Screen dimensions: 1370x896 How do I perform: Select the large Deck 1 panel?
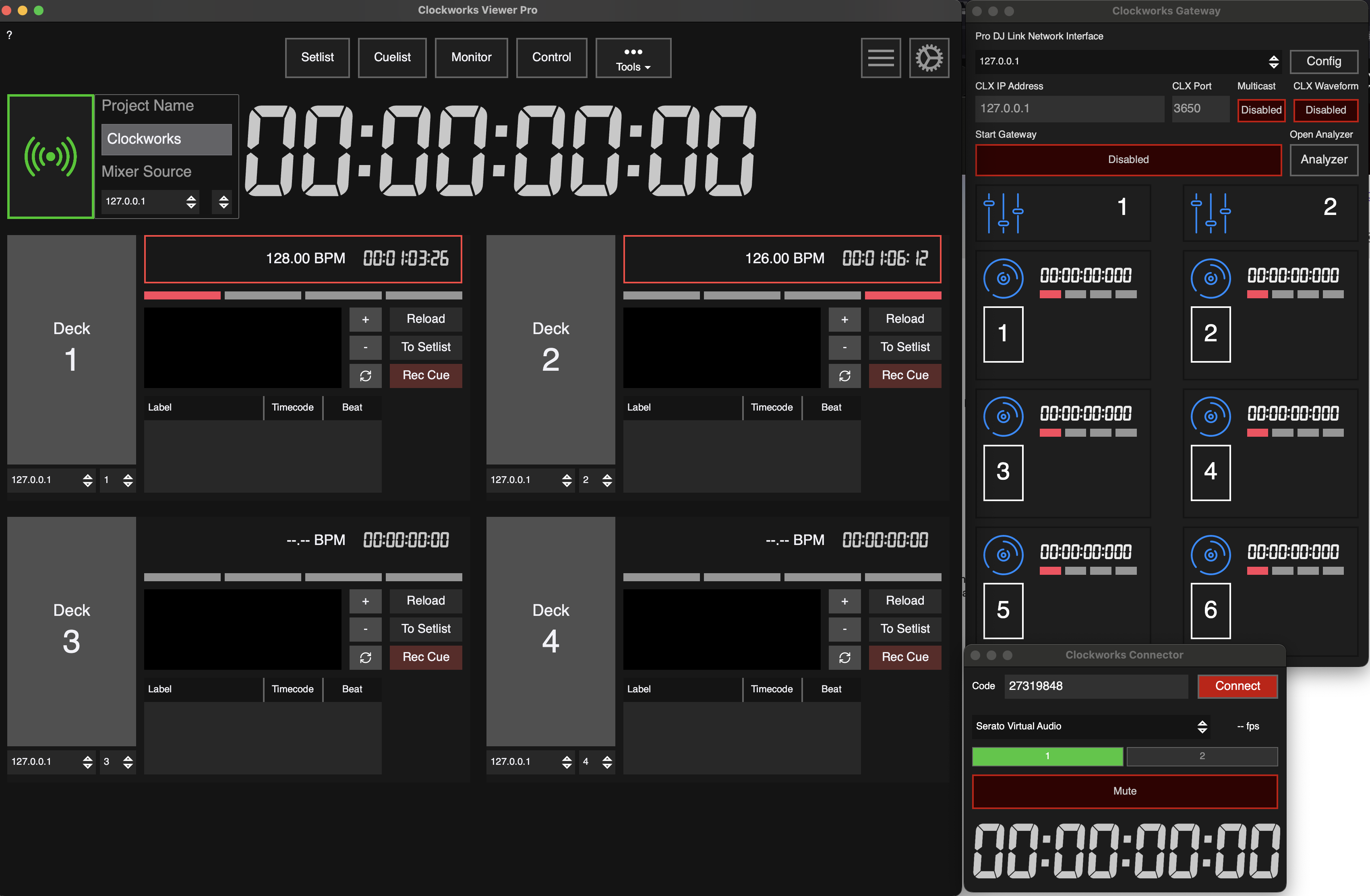pyautogui.click(x=71, y=349)
